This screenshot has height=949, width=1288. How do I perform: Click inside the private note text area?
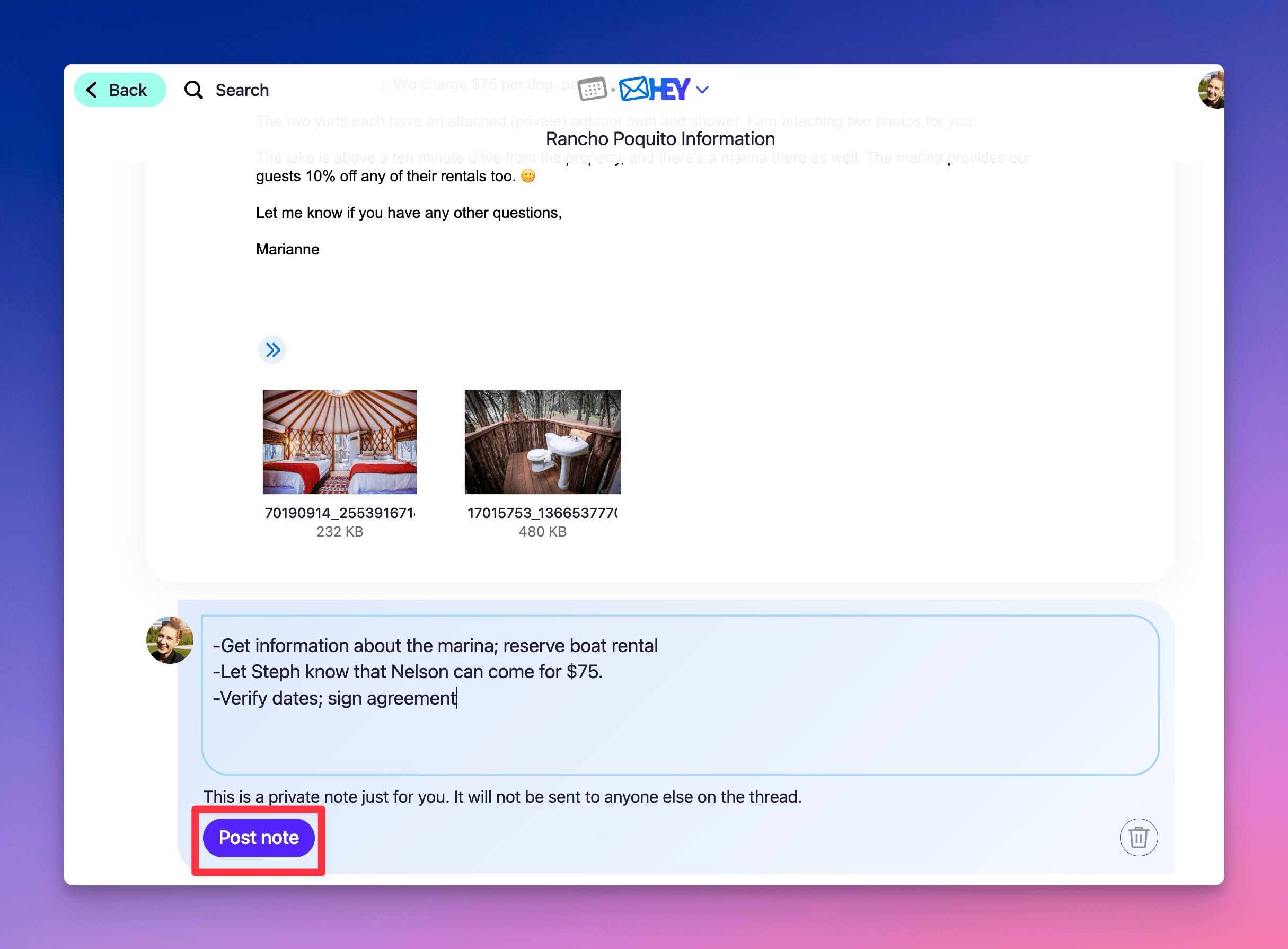[680, 695]
